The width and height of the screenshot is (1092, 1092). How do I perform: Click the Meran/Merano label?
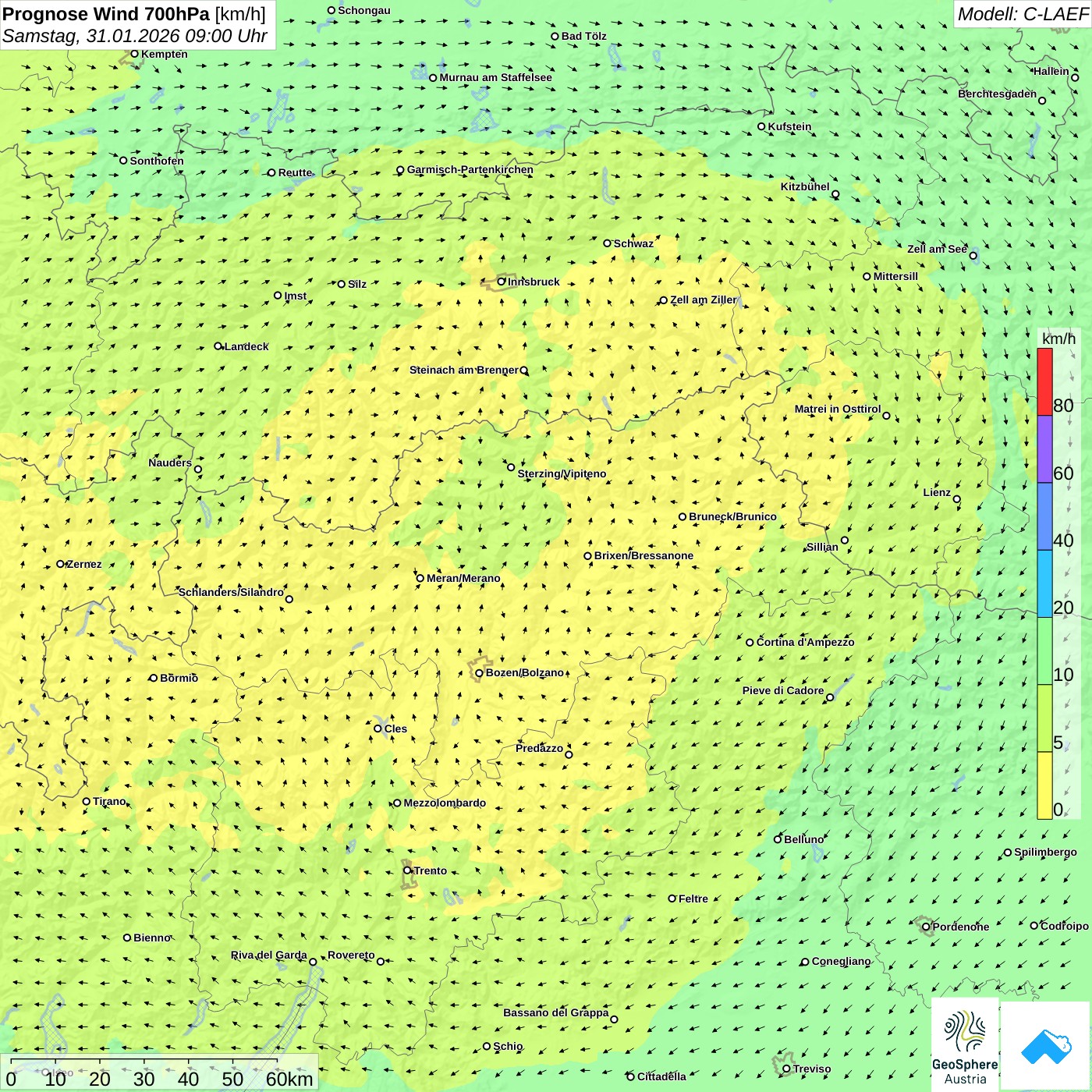463,578
